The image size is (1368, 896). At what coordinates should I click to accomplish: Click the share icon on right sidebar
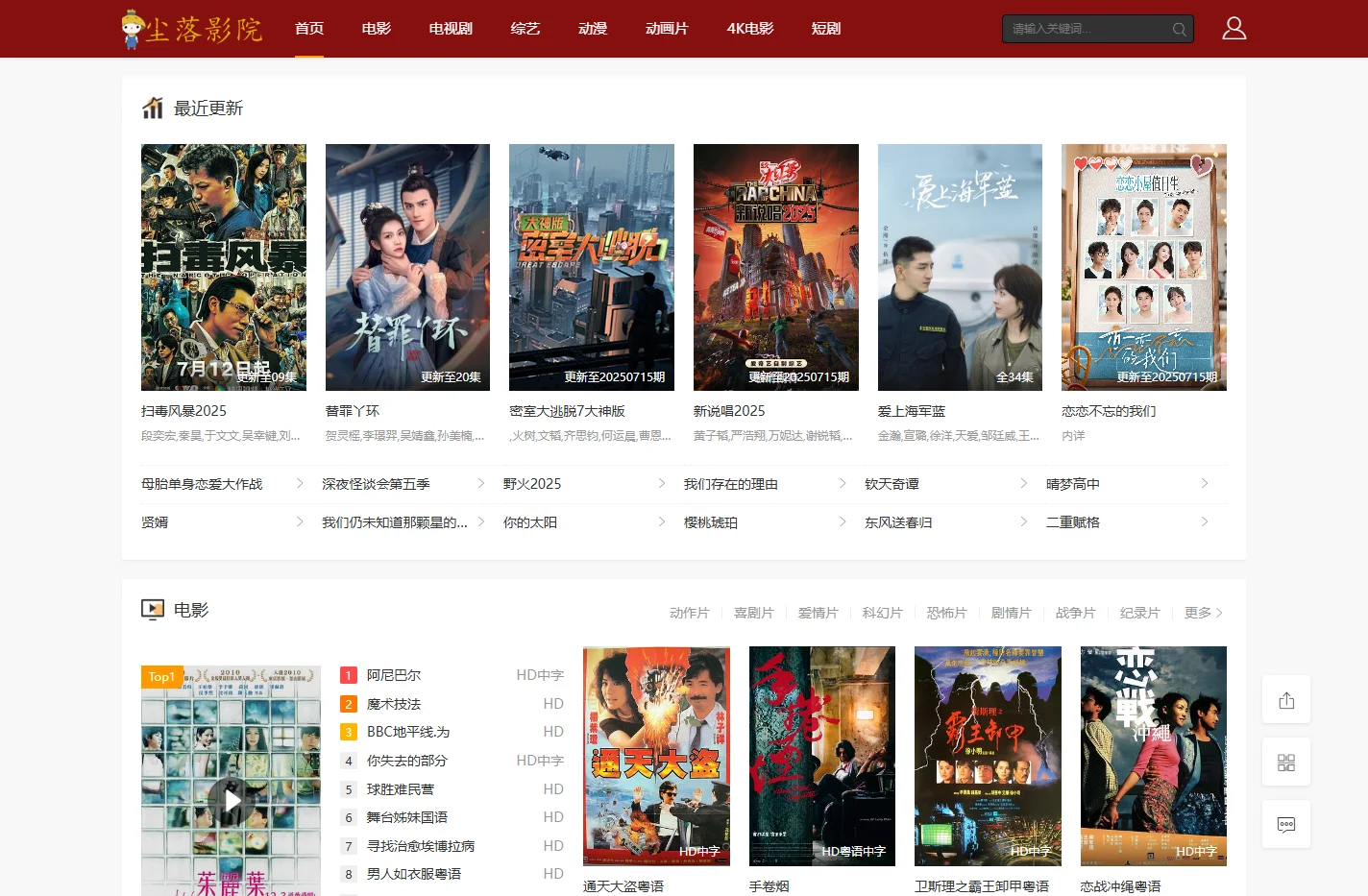(1286, 700)
